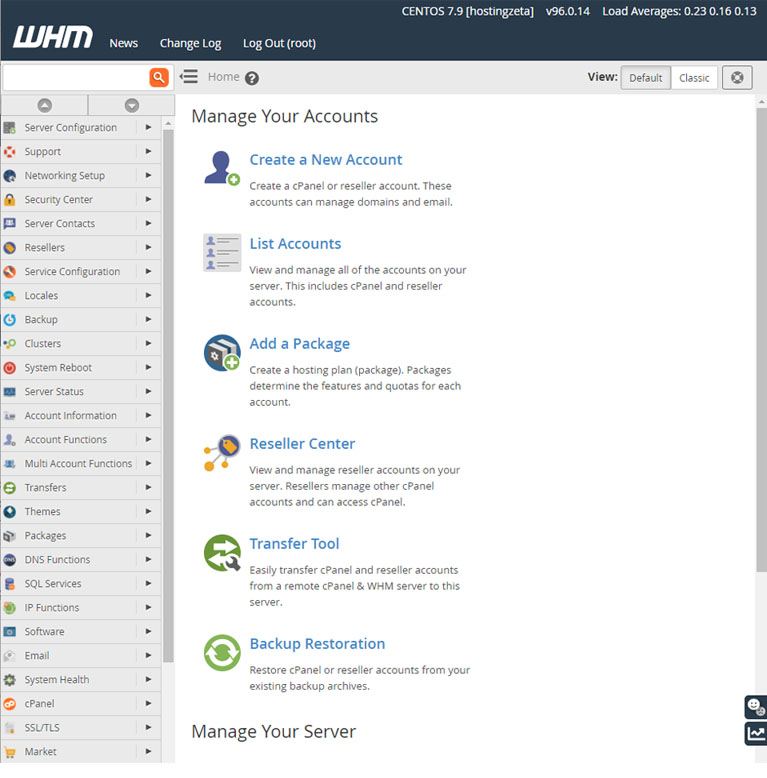Click the sidebar scroll-down arrow button
Screen dimensions: 767x778
point(132,105)
